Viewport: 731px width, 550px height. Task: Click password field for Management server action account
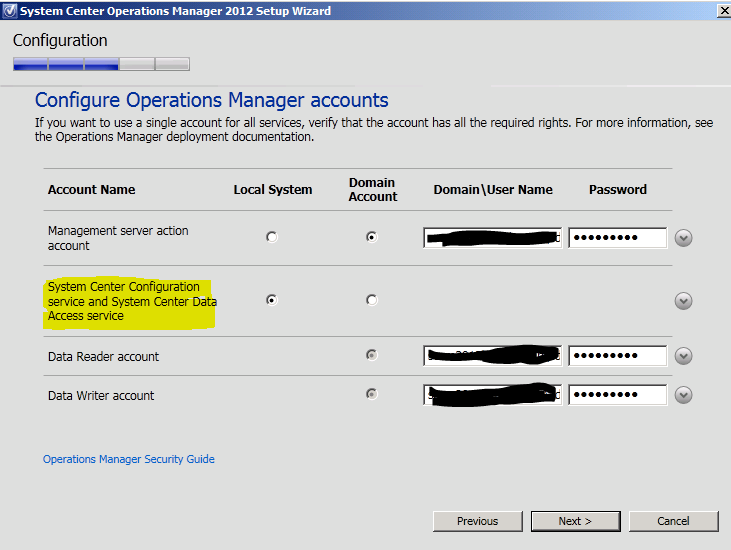618,238
